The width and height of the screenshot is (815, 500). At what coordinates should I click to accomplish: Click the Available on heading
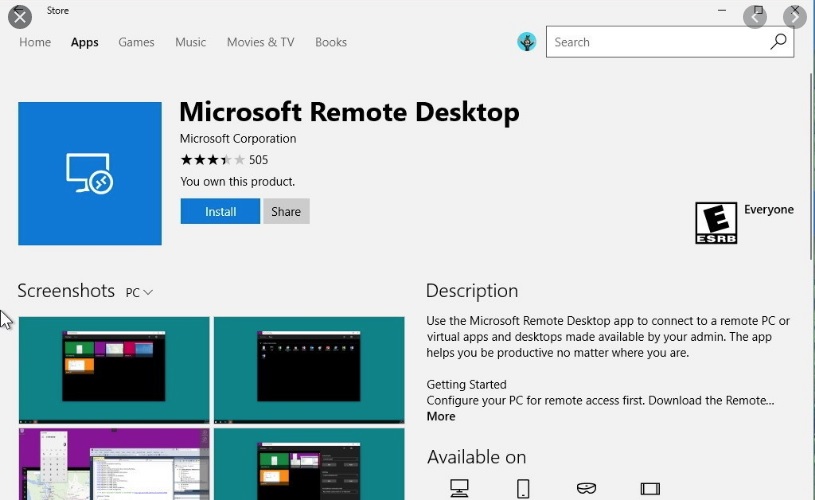(477, 457)
